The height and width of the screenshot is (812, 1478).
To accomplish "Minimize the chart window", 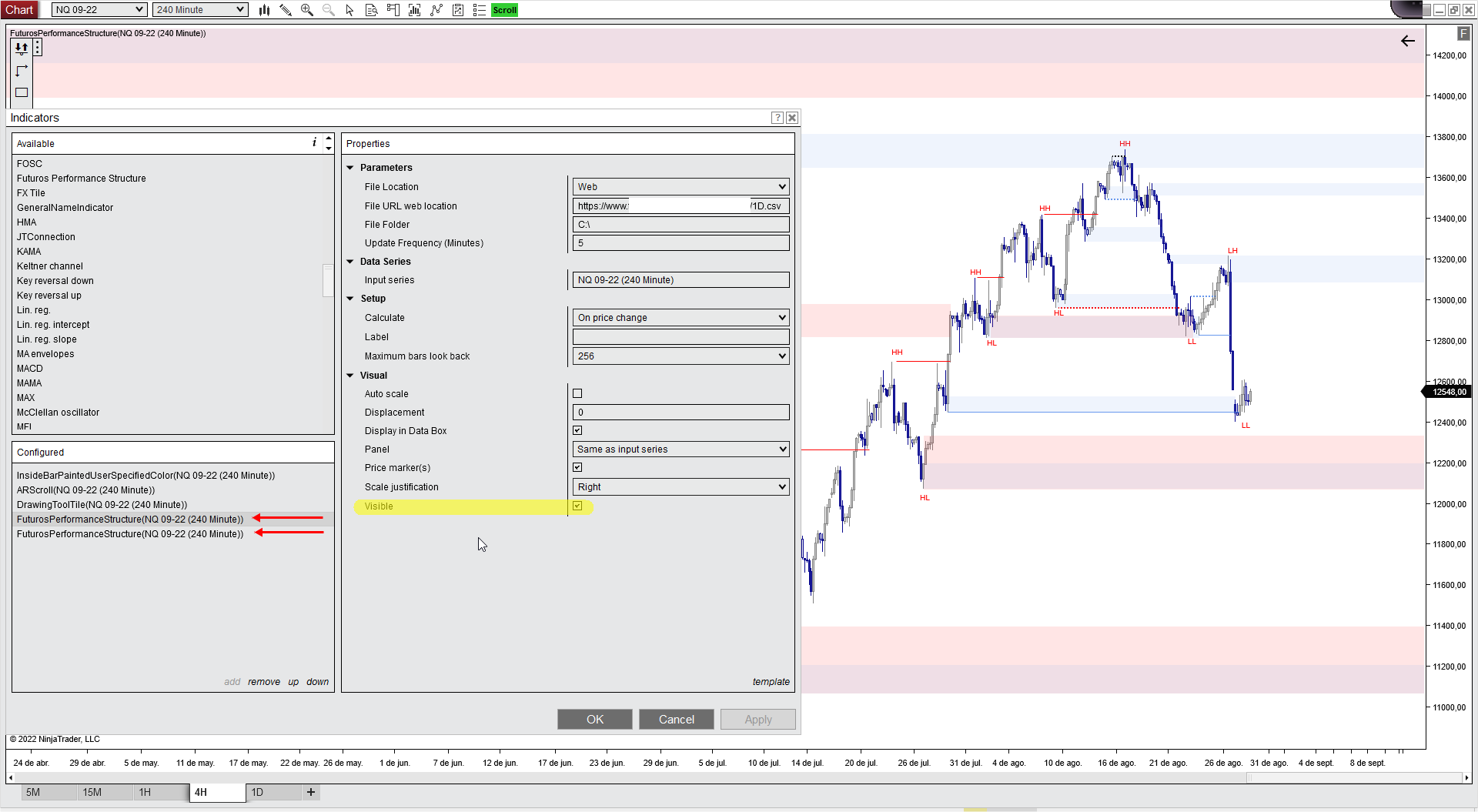I will [1439, 10].
